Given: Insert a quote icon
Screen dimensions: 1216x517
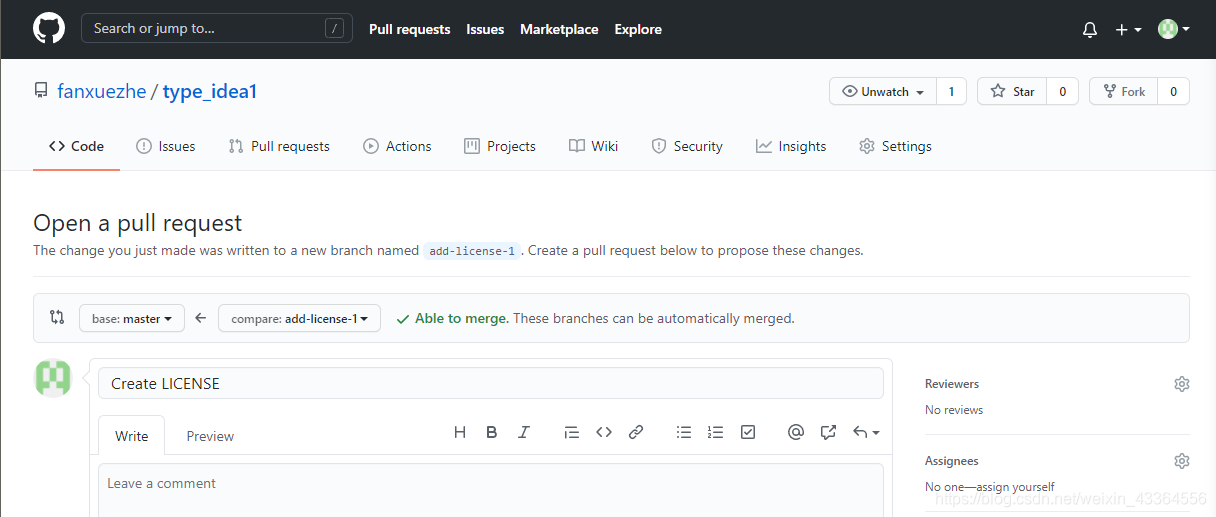Looking at the screenshot, I should pyautogui.click(x=572, y=432).
